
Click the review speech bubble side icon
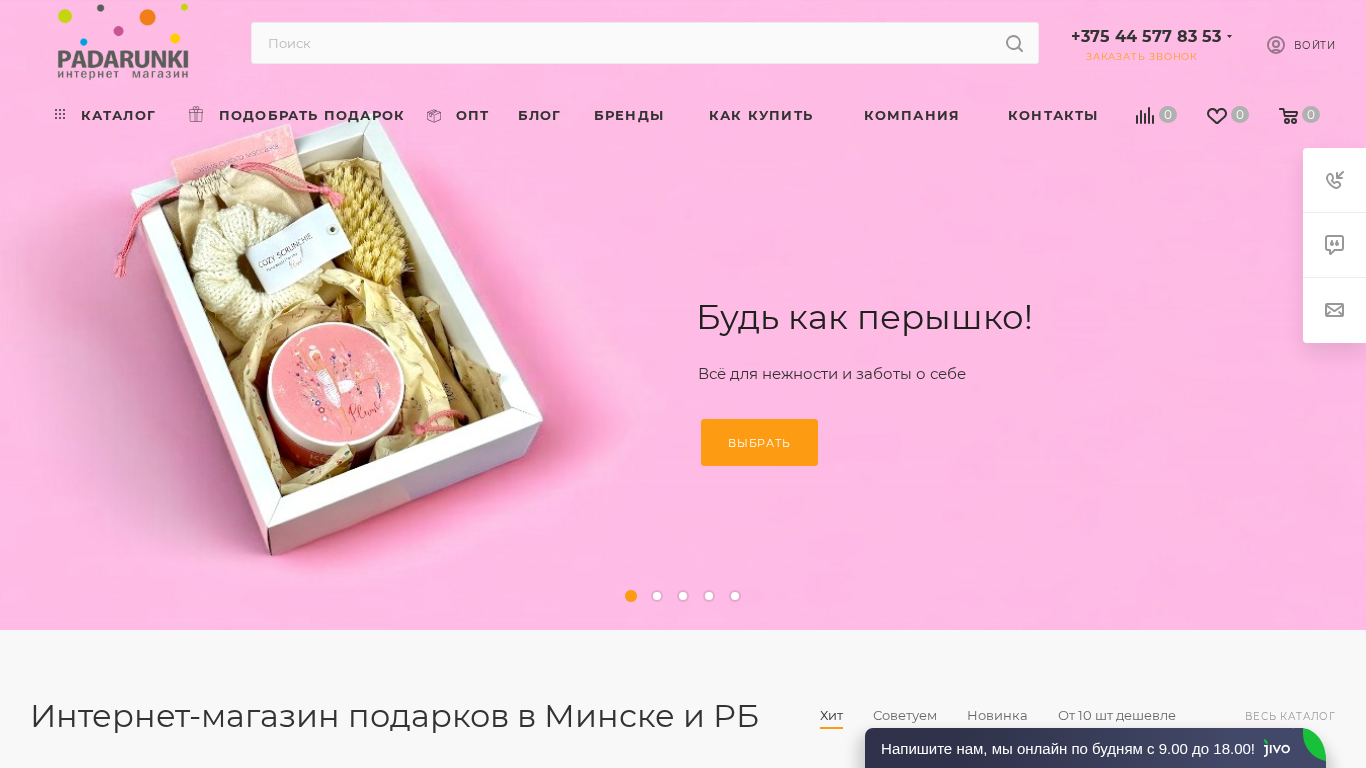1334,245
